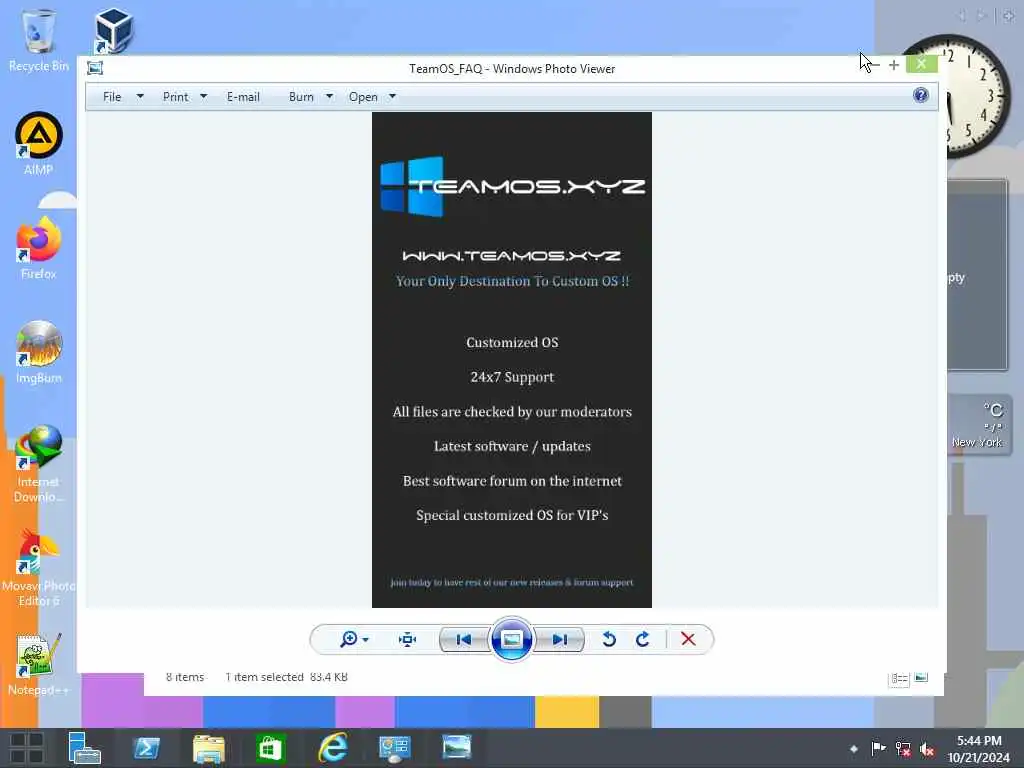Select the Firefox desktop shortcut
1024x768 pixels.
click(39, 248)
